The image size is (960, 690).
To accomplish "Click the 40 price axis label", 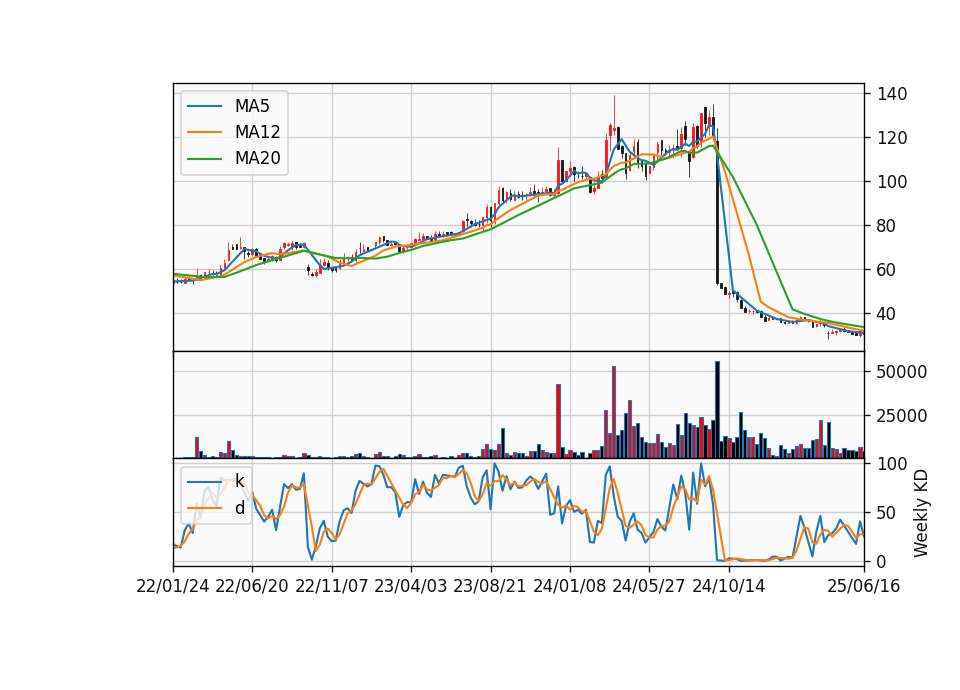I will pyautogui.click(x=887, y=313).
